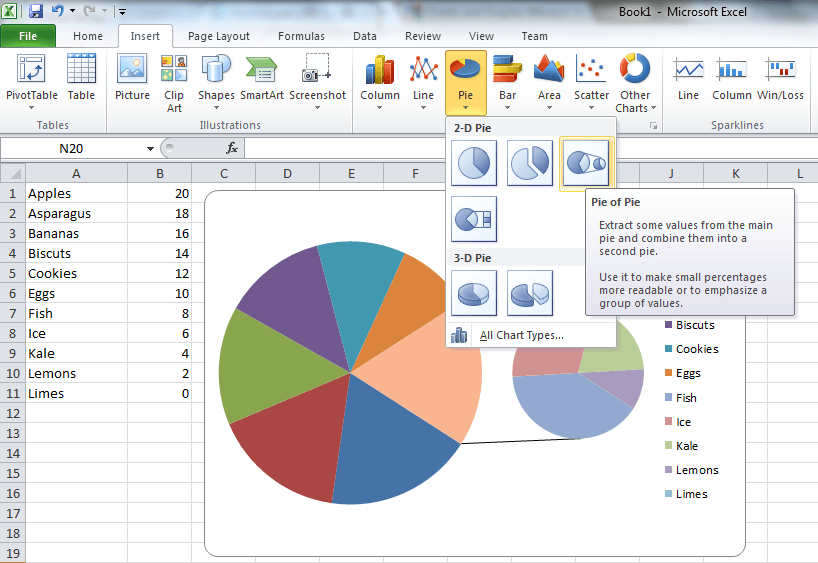Open the Customize Quick Access Toolbar arrow
818x563 pixels.
click(x=122, y=11)
